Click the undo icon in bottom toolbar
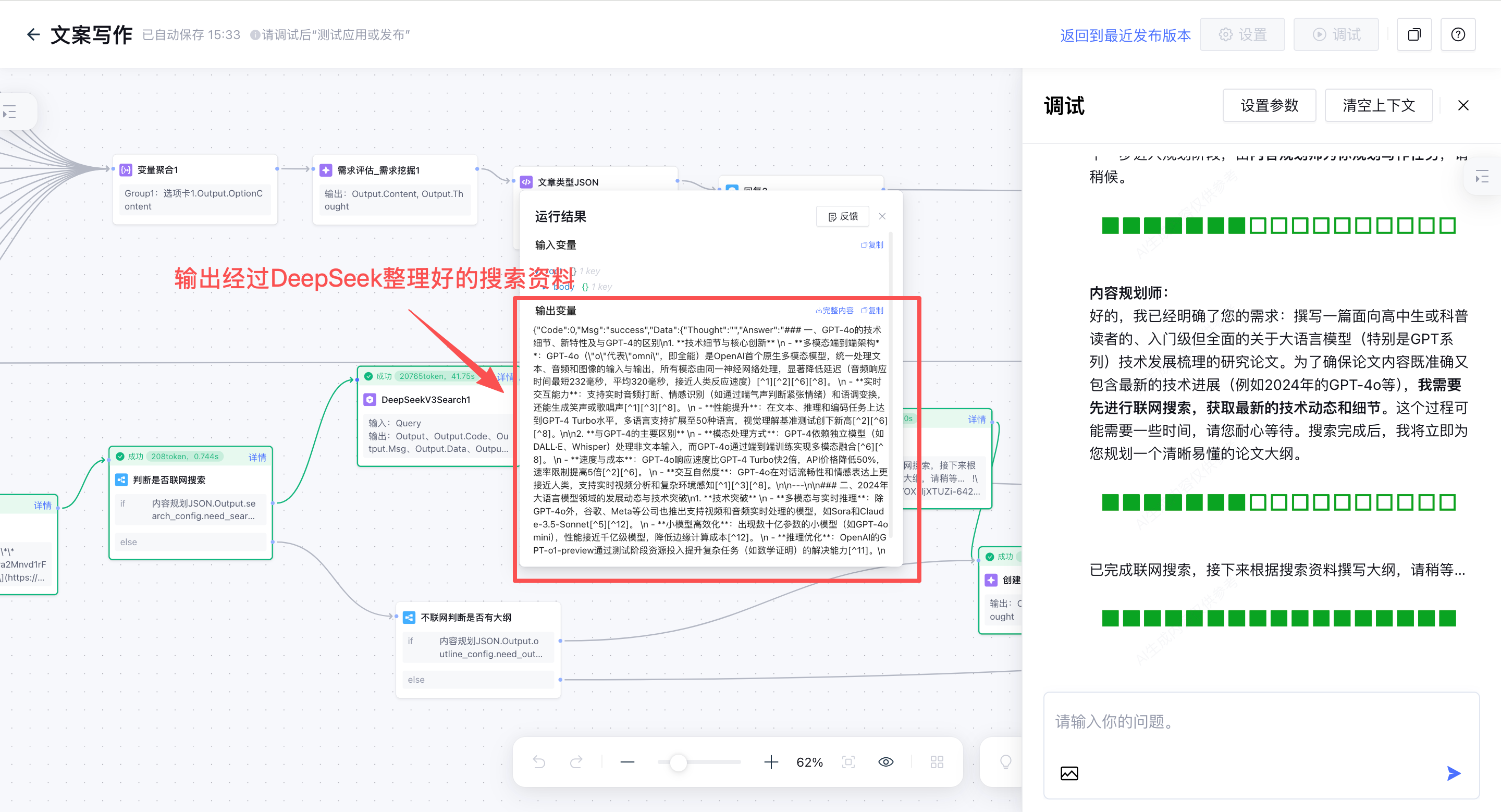Screen dimensions: 1501x812 [x=538, y=762]
